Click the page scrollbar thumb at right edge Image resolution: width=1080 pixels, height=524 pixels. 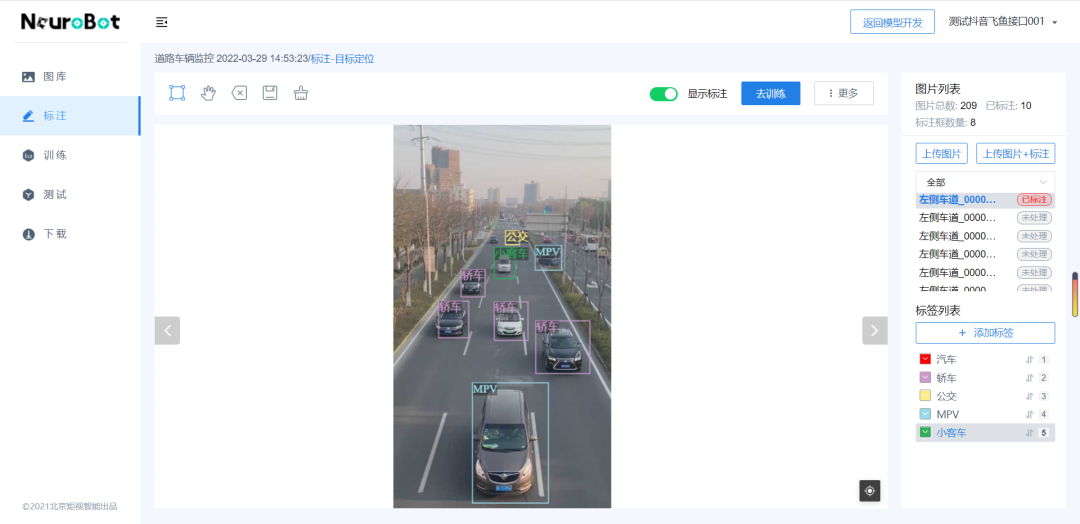(1075, 294)
